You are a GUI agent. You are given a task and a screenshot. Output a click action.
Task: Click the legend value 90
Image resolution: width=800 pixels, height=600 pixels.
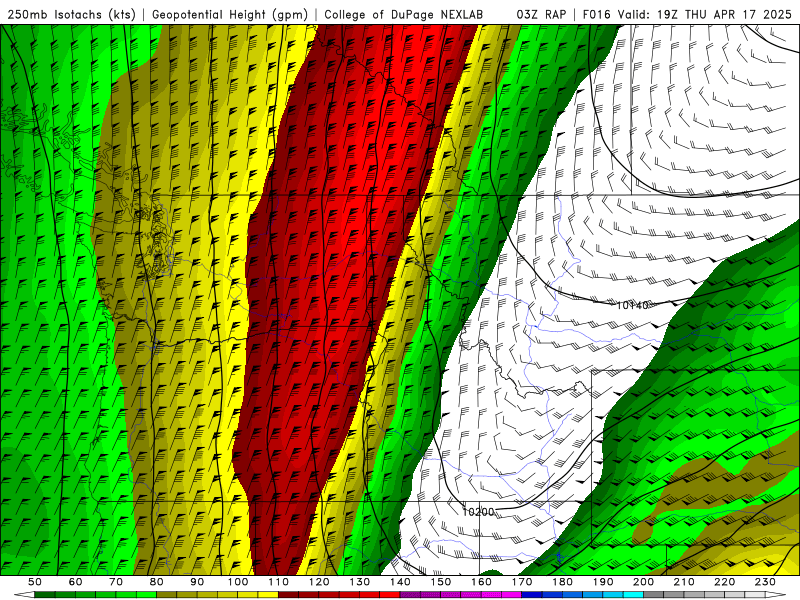(197, 582)
